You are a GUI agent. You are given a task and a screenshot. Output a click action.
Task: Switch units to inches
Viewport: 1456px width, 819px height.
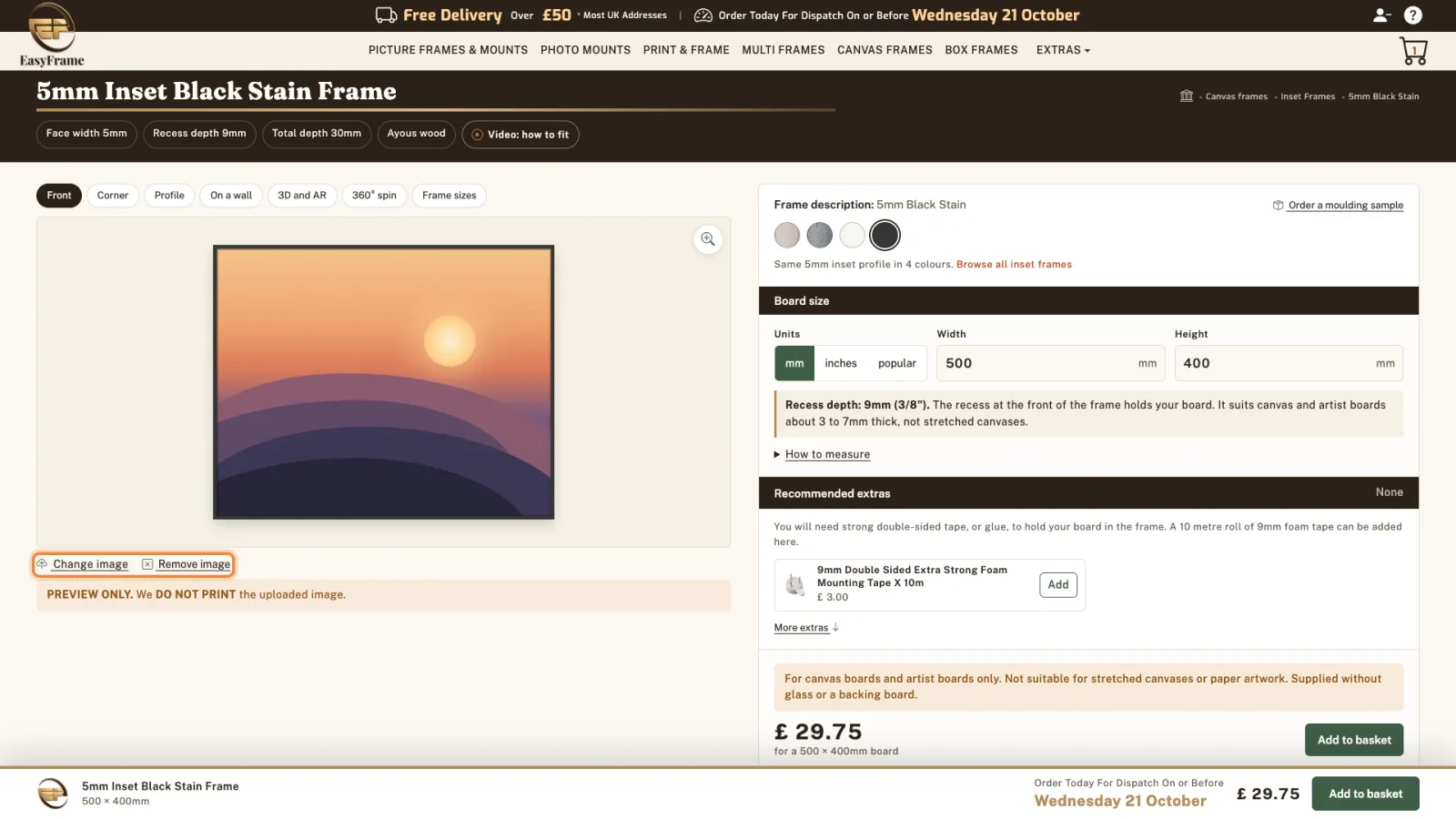841,363
